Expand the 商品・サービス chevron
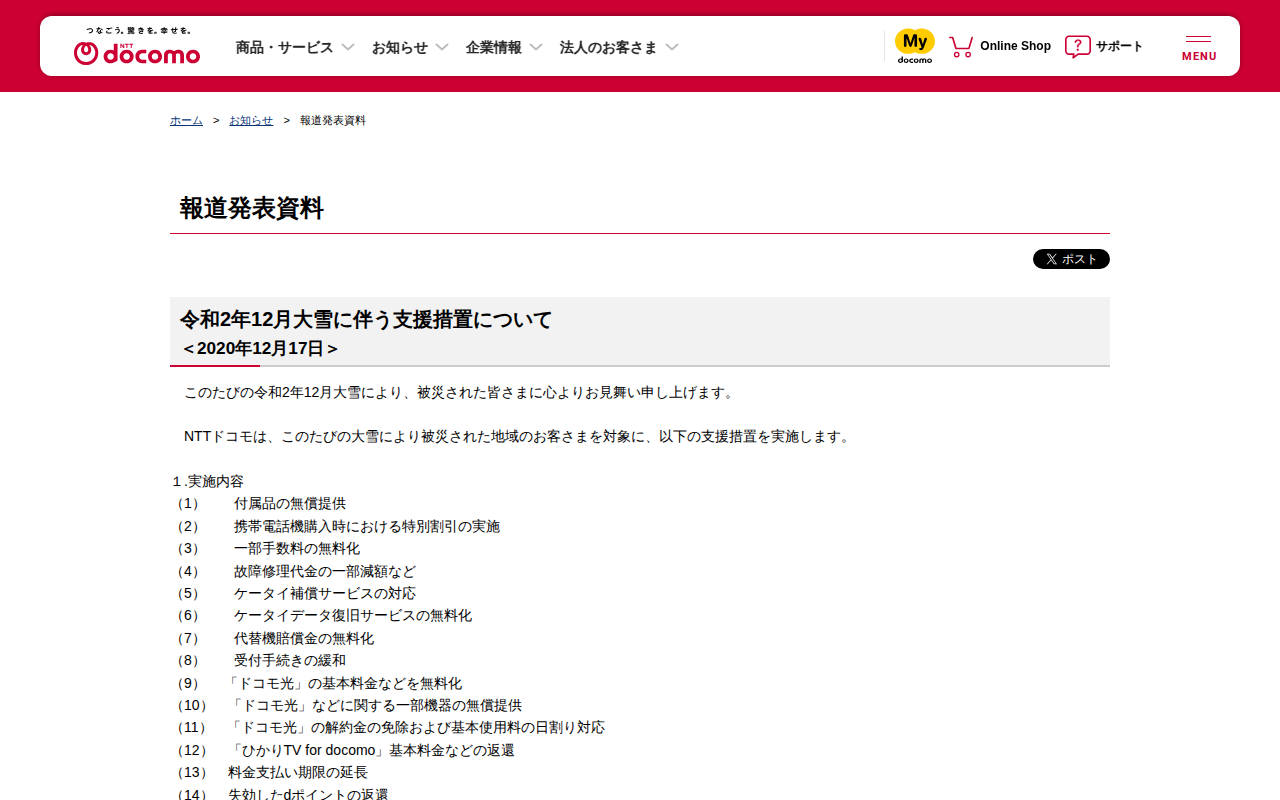This screenshot has height=800, width=1280. click(348, 47)
